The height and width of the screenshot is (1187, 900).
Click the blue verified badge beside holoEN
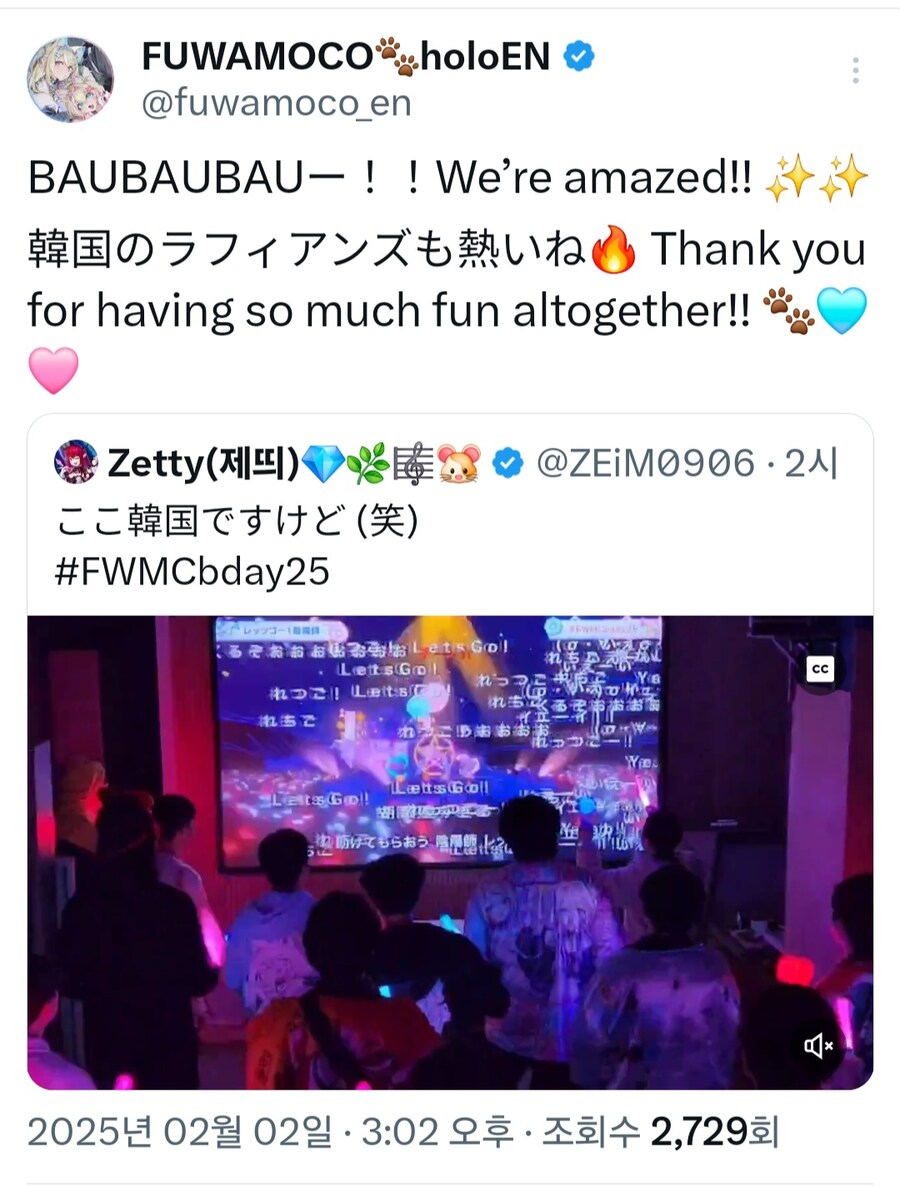click(x=579, y=57)
